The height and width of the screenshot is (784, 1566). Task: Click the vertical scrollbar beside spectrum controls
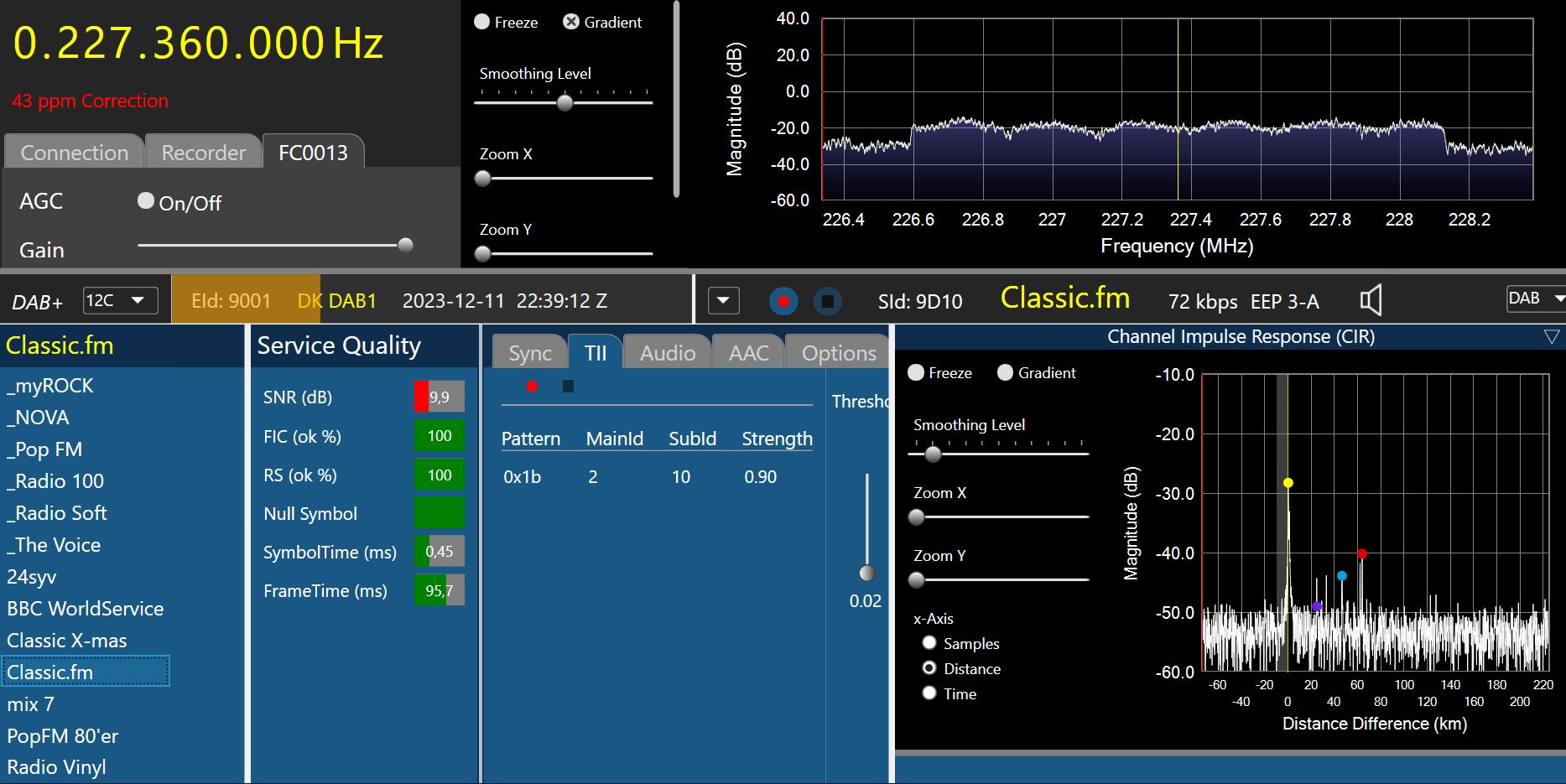pyautogui.click(x=676, y=99)
